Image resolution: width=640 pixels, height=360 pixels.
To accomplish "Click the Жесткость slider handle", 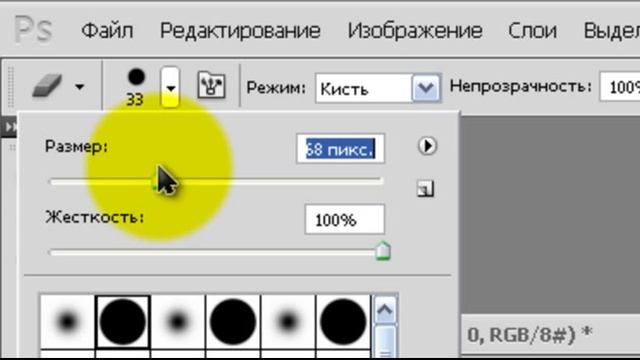I will [x=382, y=251].
